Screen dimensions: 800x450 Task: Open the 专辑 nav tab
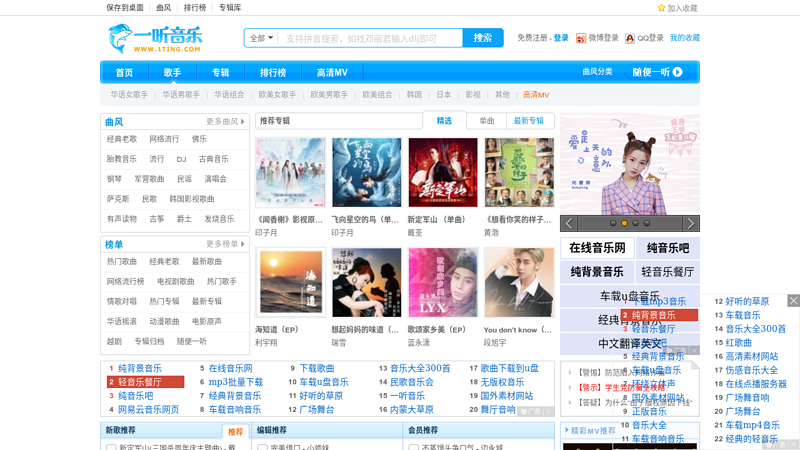tap(220, 72)
